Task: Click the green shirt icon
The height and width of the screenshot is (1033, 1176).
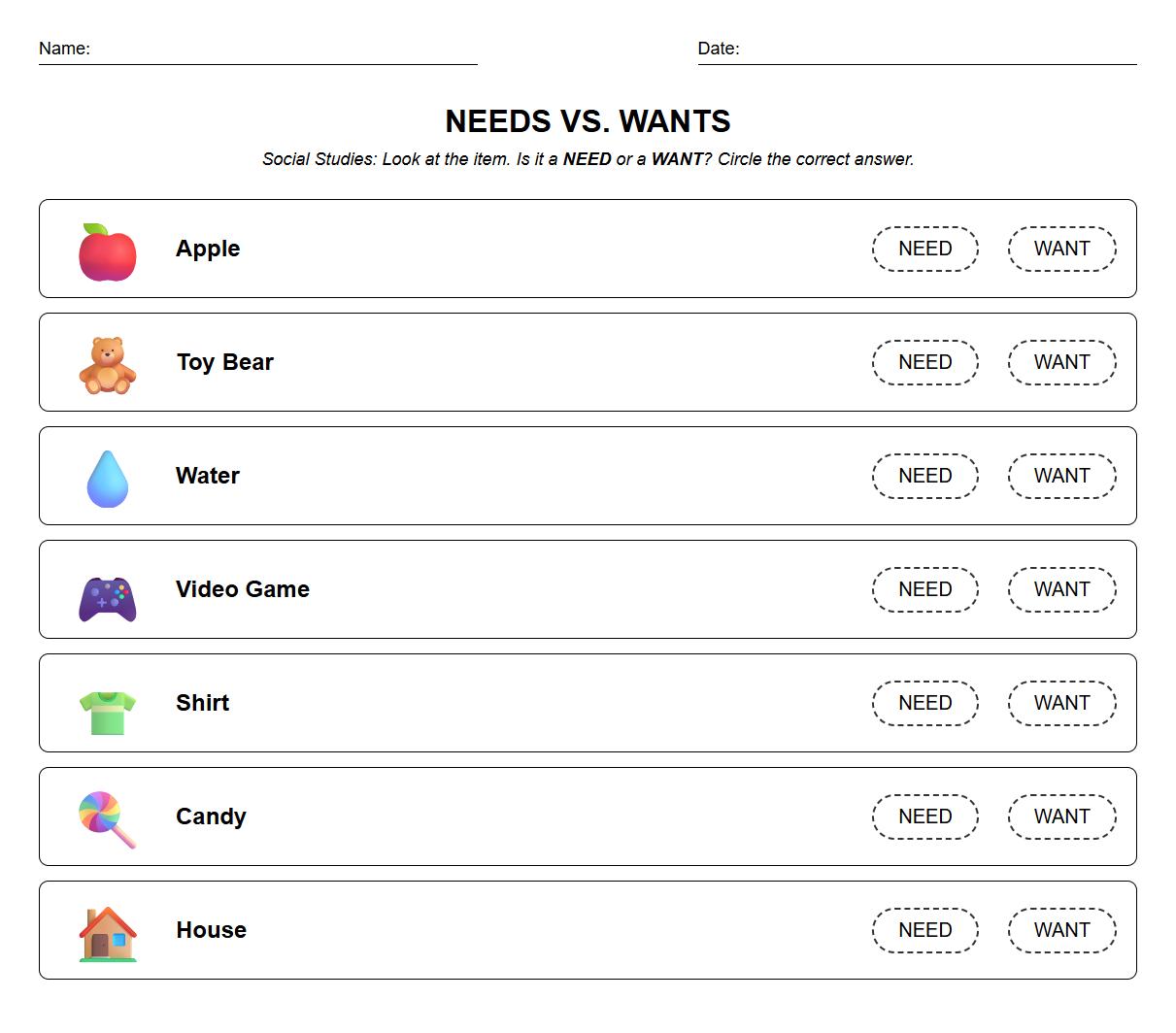Action: click(107, 712)
